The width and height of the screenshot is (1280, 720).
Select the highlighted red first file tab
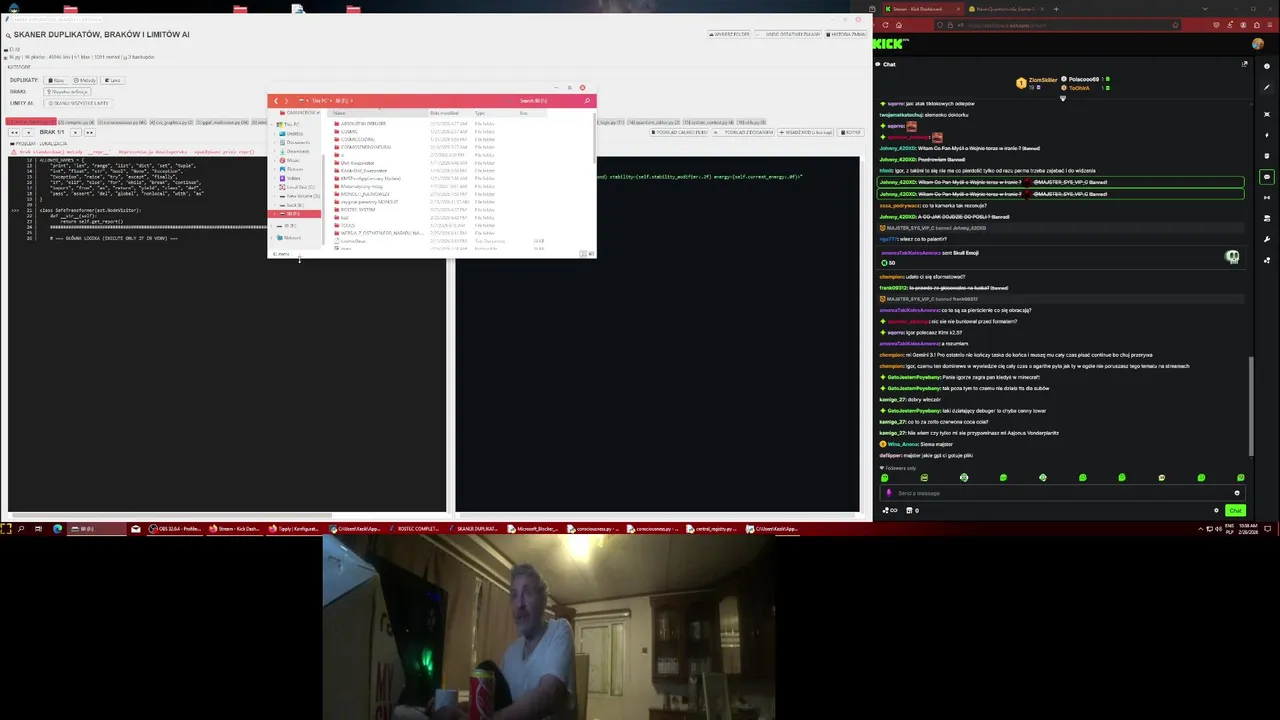click(30, 122)
